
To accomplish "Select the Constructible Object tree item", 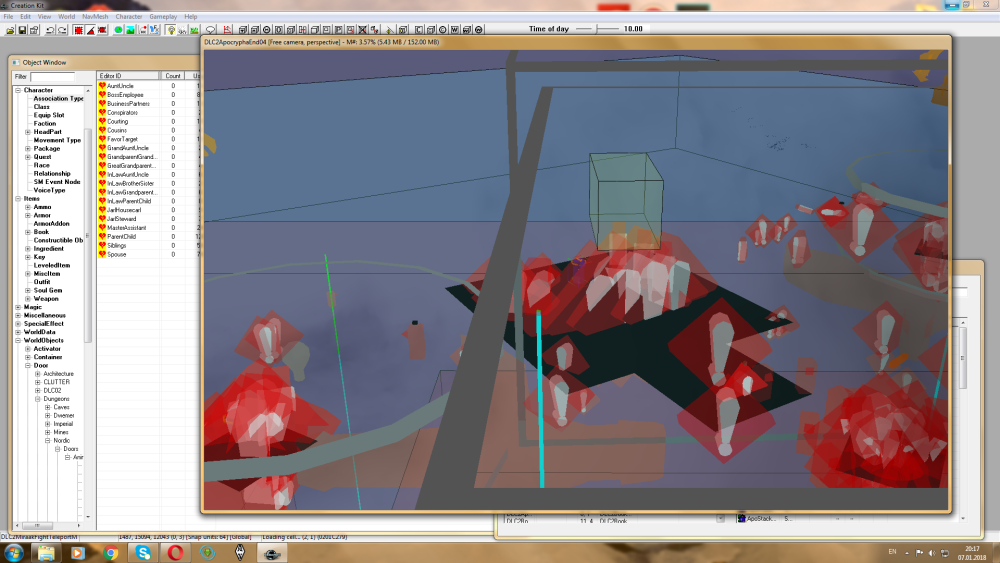I will 58,240.
